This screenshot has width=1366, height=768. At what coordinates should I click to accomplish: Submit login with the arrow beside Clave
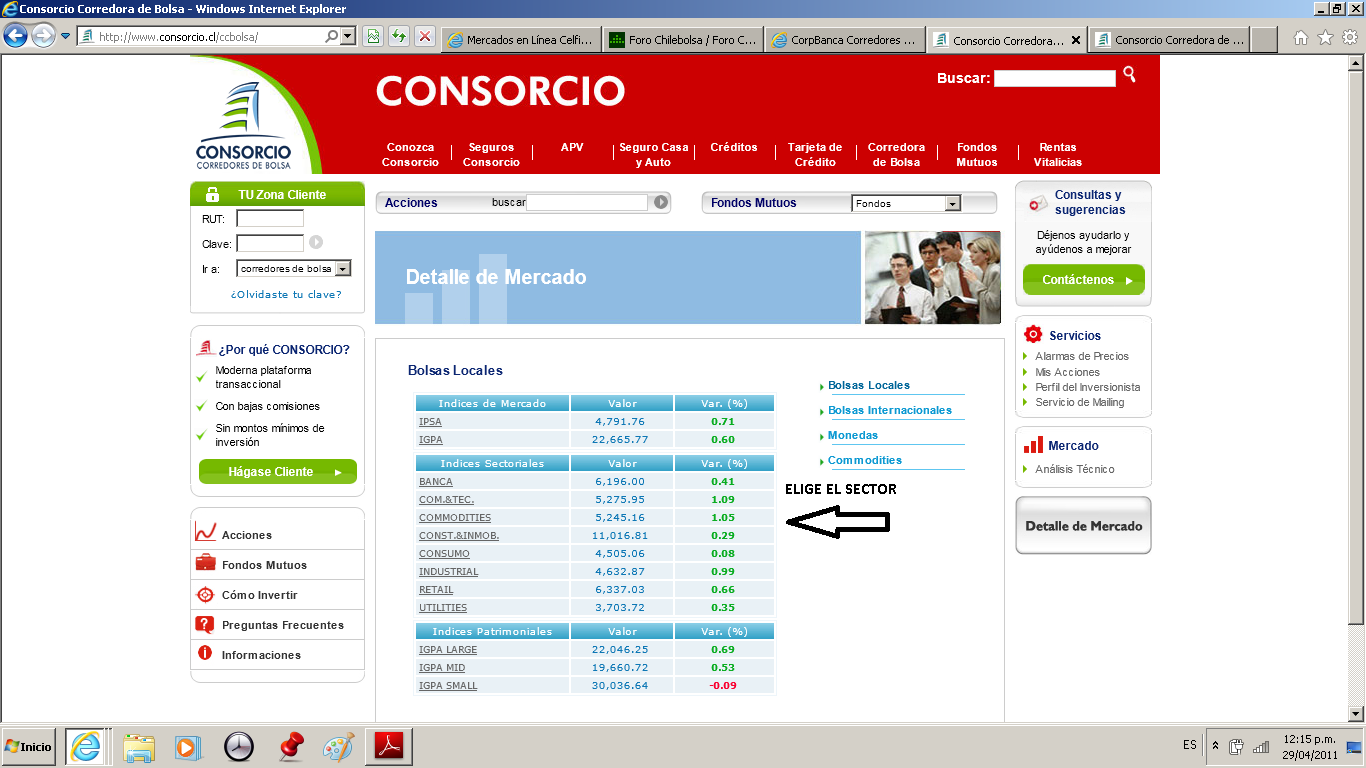pyautogui.click(x=316, y=242)
